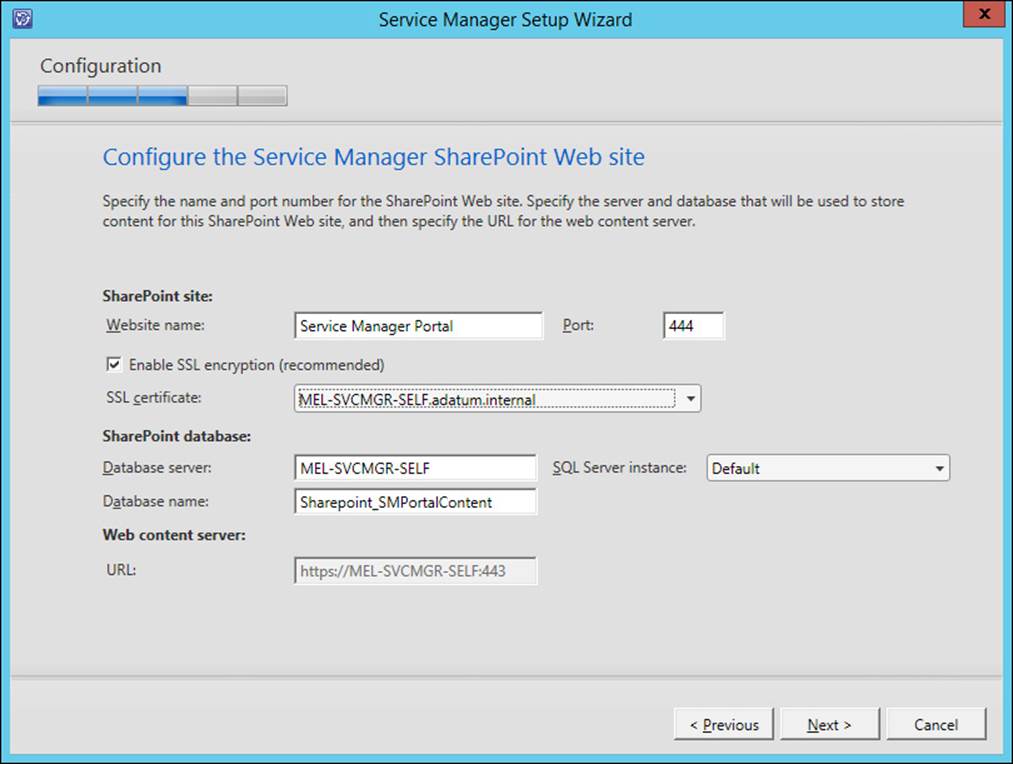This screenshot has height=764, width=1013.
Task: Cancel the setup wizard
Action: 936,725
